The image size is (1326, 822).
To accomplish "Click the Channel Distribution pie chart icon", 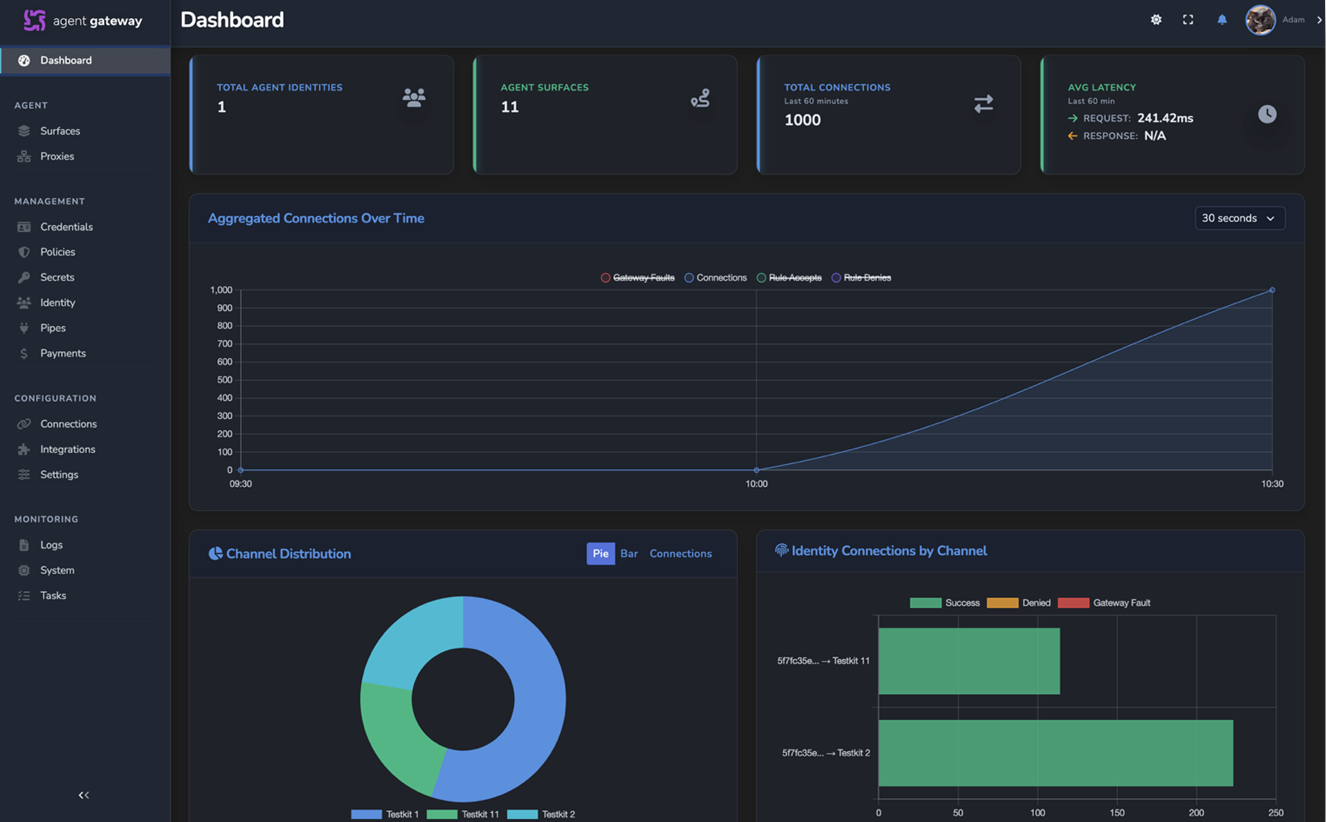I will [215, 553].
